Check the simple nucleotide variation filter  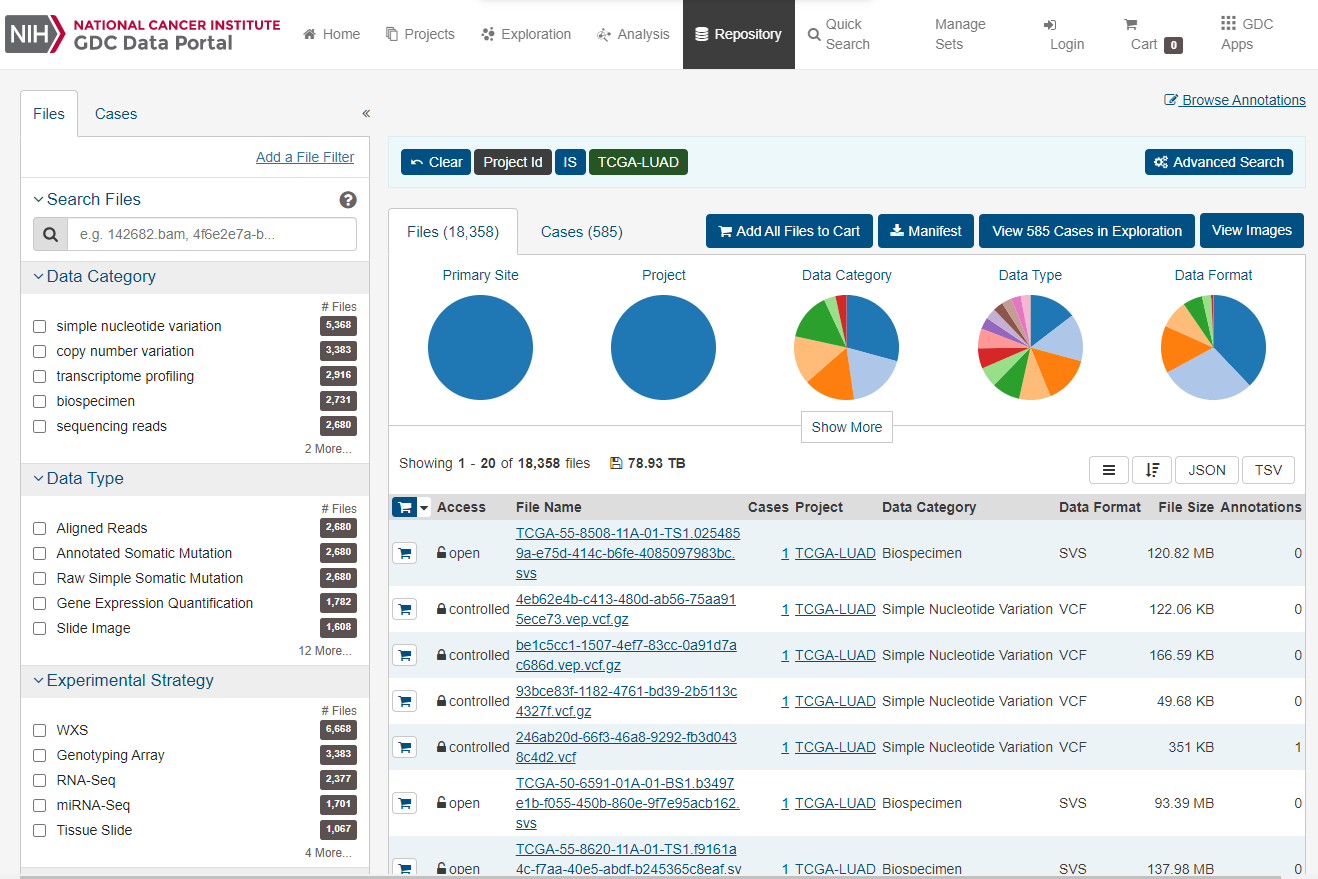(x=39, y=326)
